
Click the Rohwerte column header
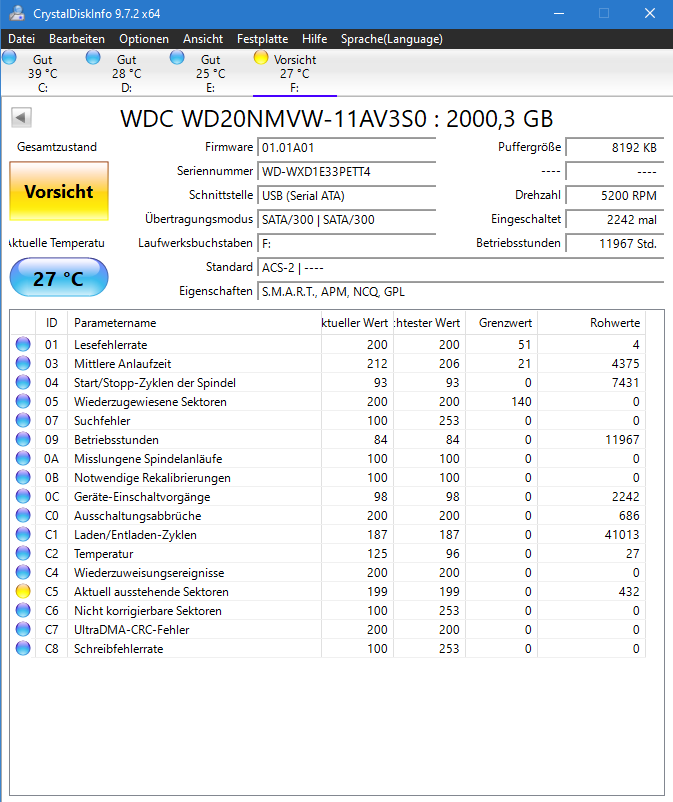591,323
